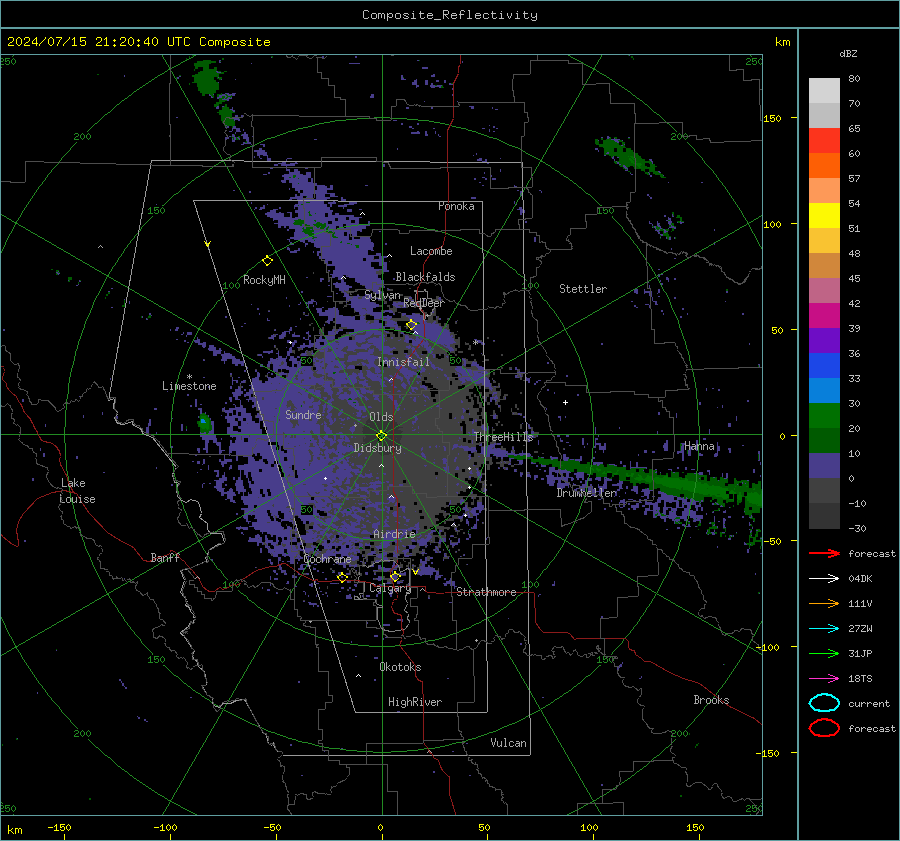Click the magenta 18TS arrow icon

pos(824,679)
